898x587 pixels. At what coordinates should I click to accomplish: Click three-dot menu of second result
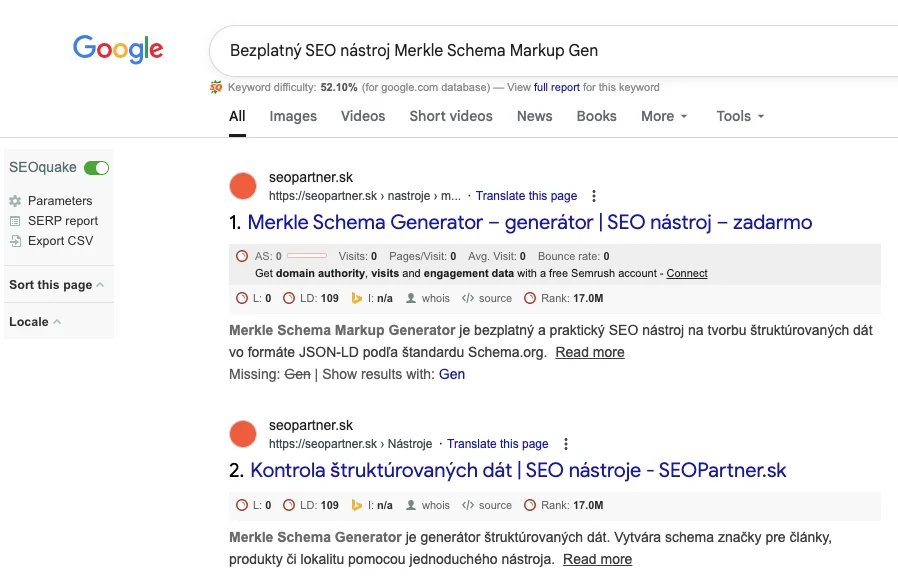(565, 444)
